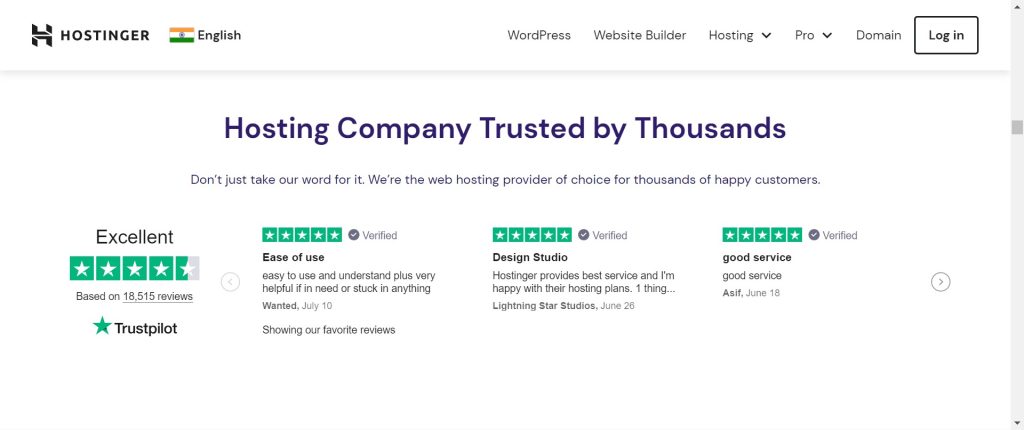Click the page vertical scrollbar thumb
The width and height of the screenshot is (1024, 430).
pos(1017,127)
